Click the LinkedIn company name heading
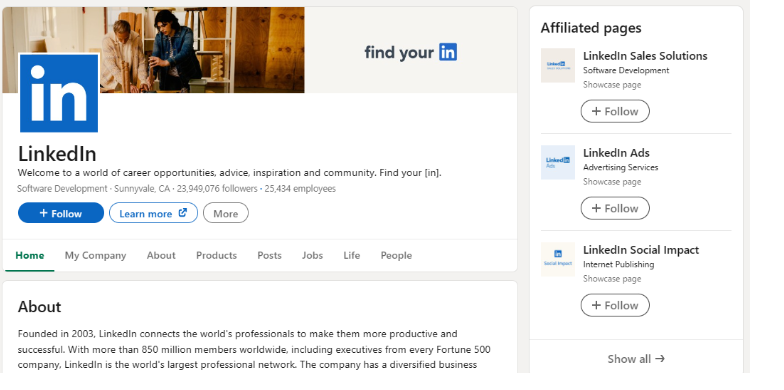 point(57,154)
